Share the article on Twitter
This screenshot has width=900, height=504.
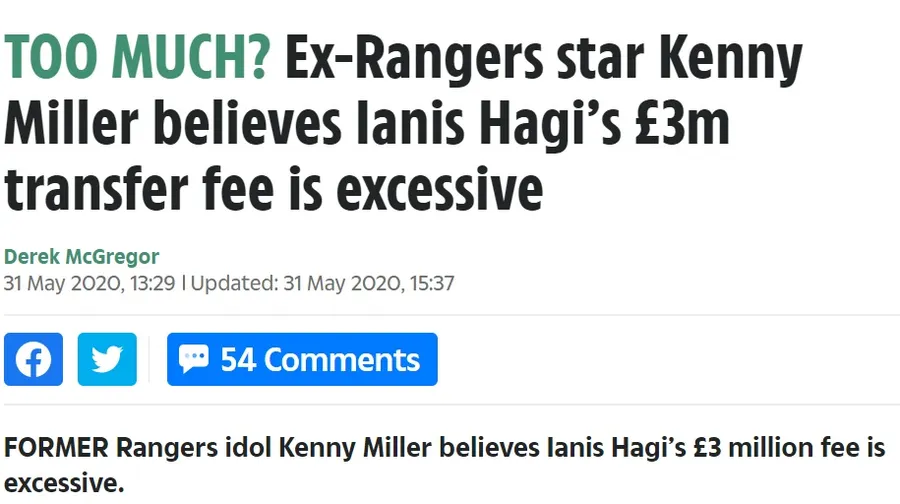tap(107, 360)
